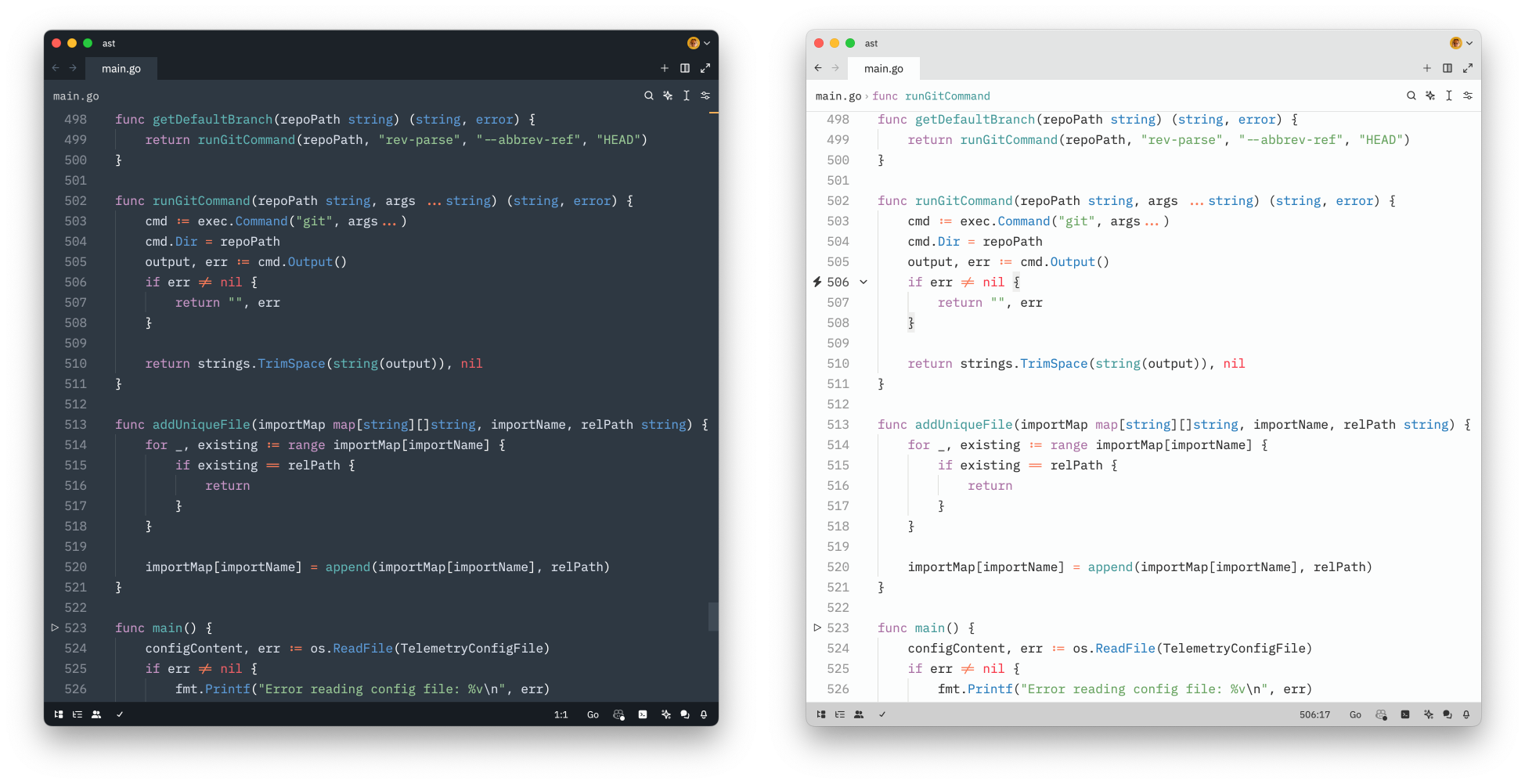Click buffer search icon in light window toolbar
This screenshot has height=784, width=1525.
[1411, 95]
